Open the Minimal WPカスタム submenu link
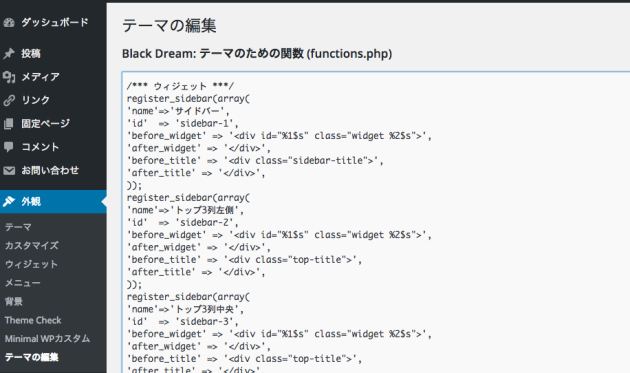Viewport: 630px width, 373px height. coord(47,339)
